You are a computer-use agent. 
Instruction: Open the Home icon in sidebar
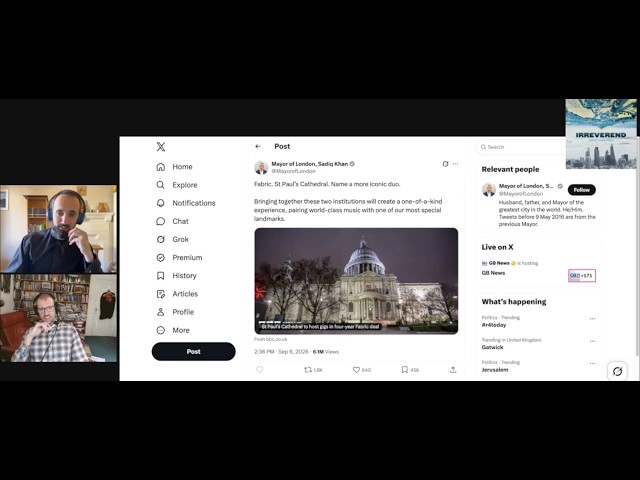coord(161,167)
